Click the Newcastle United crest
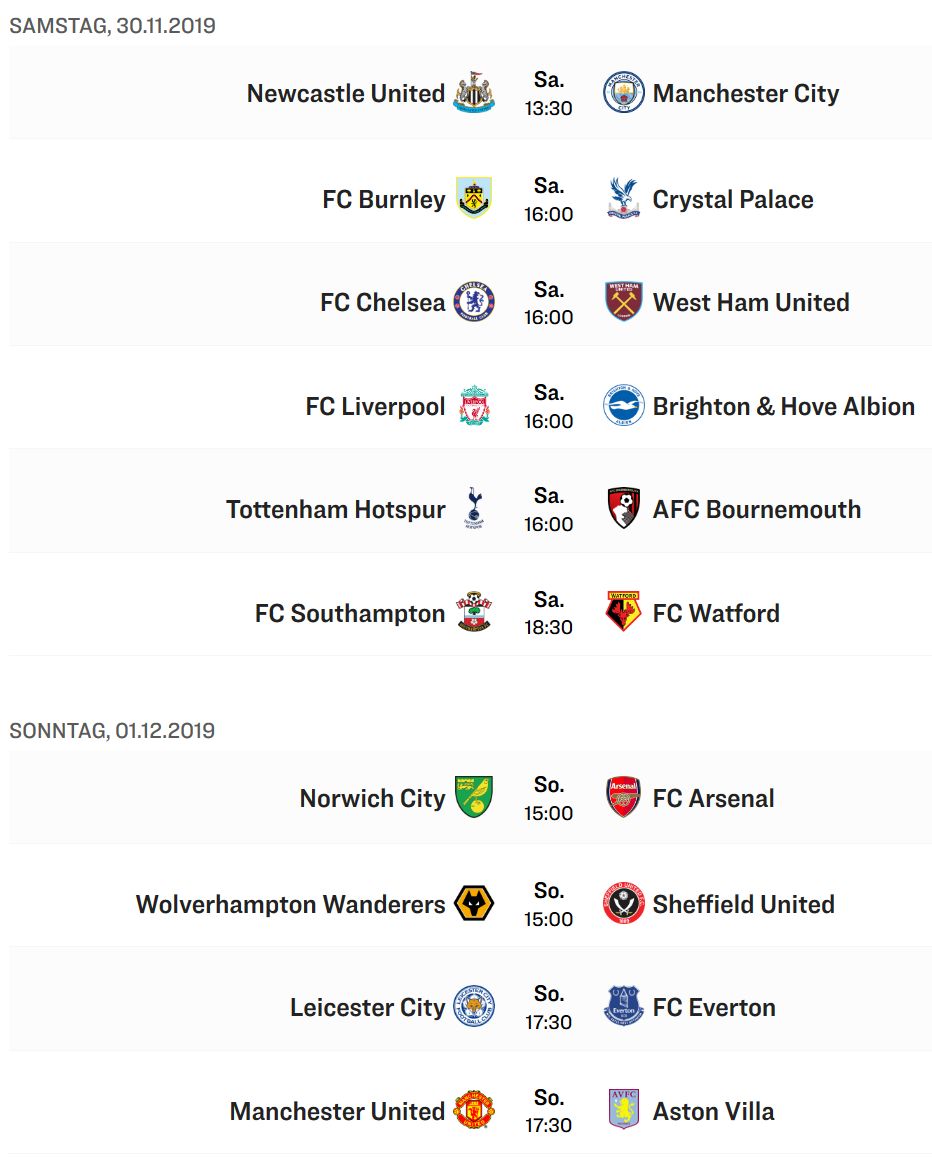932x1158 pixels. (473, 92)
